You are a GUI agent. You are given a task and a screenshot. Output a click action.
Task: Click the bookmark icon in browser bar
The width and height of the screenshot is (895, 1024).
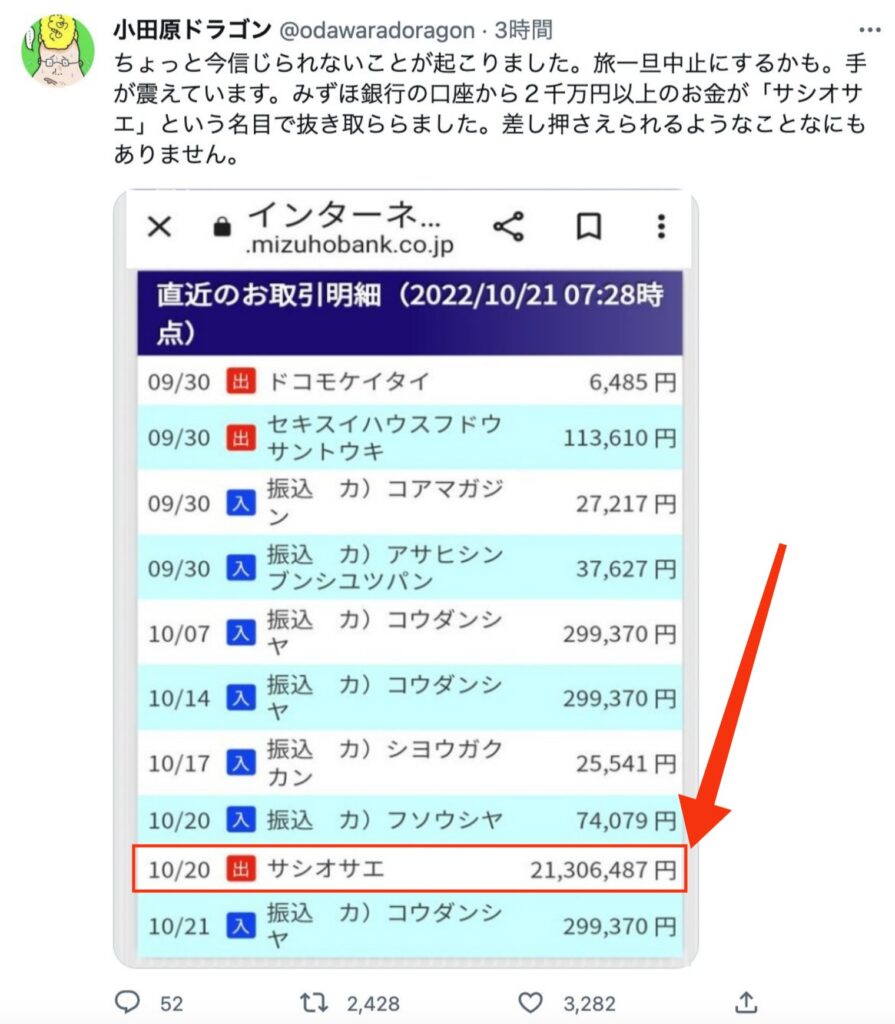pyautogui.click(x=589, y=227)
